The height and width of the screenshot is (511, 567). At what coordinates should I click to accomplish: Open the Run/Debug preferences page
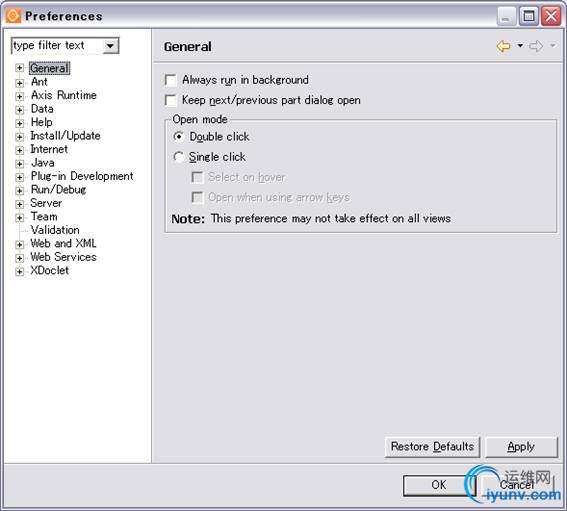tap(59, 190)
